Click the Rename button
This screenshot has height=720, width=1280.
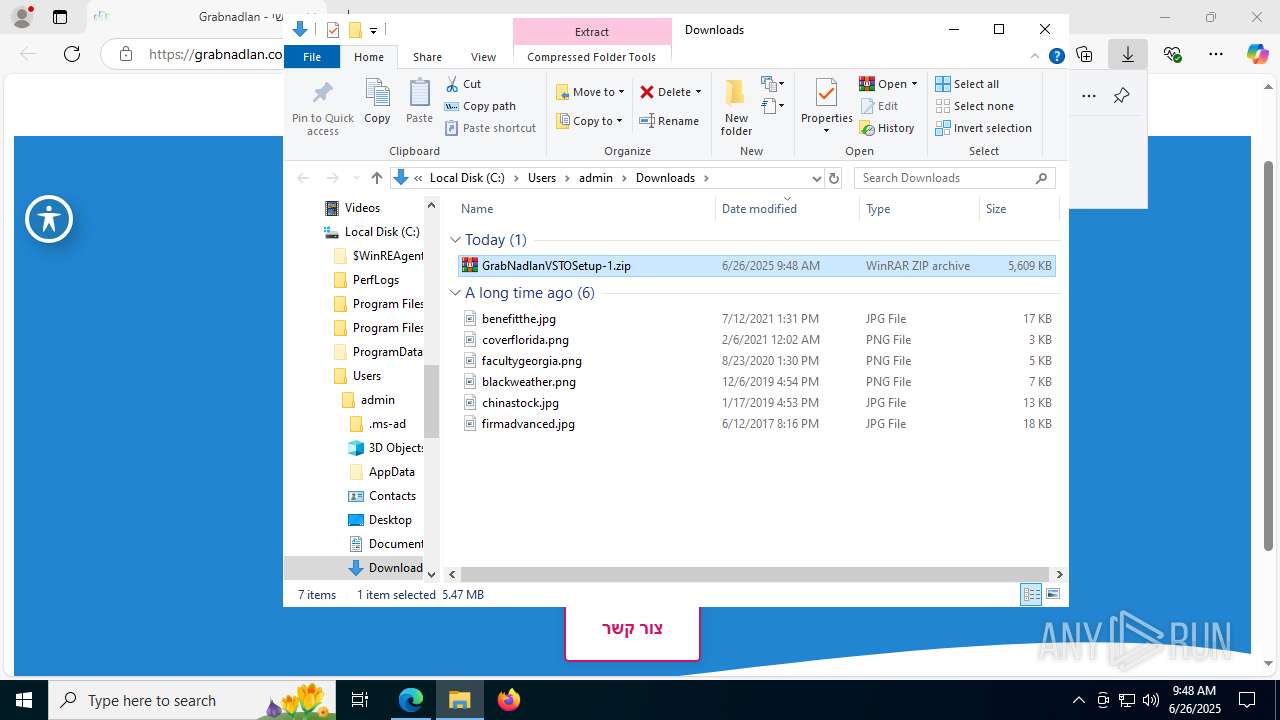pos(669,121)
